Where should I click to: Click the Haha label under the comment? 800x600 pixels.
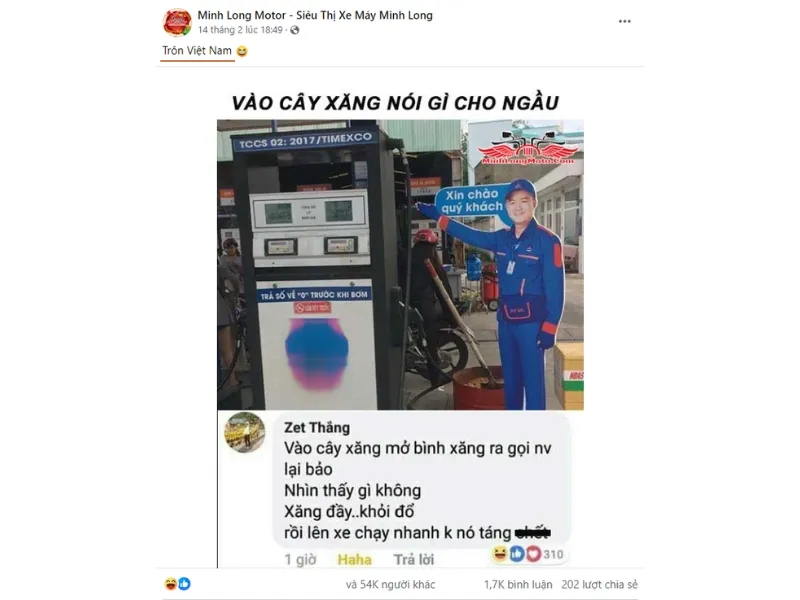point(355,560)
